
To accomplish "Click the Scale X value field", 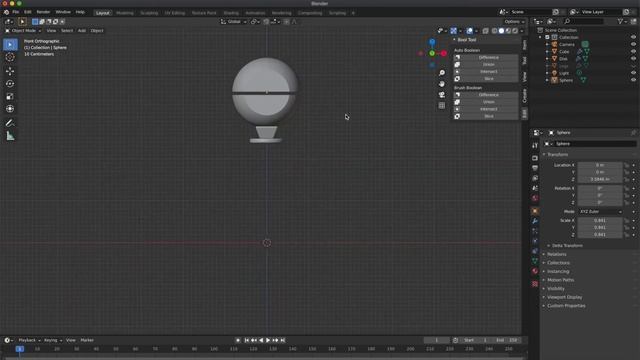I will tap(600, 220).
